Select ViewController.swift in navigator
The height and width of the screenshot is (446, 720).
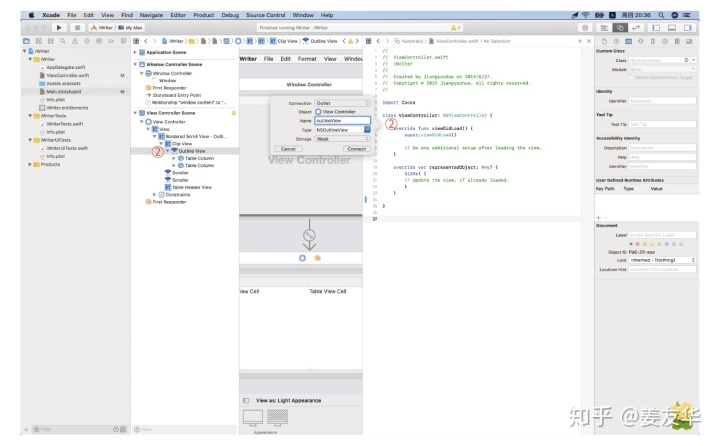tap(68, 75)
